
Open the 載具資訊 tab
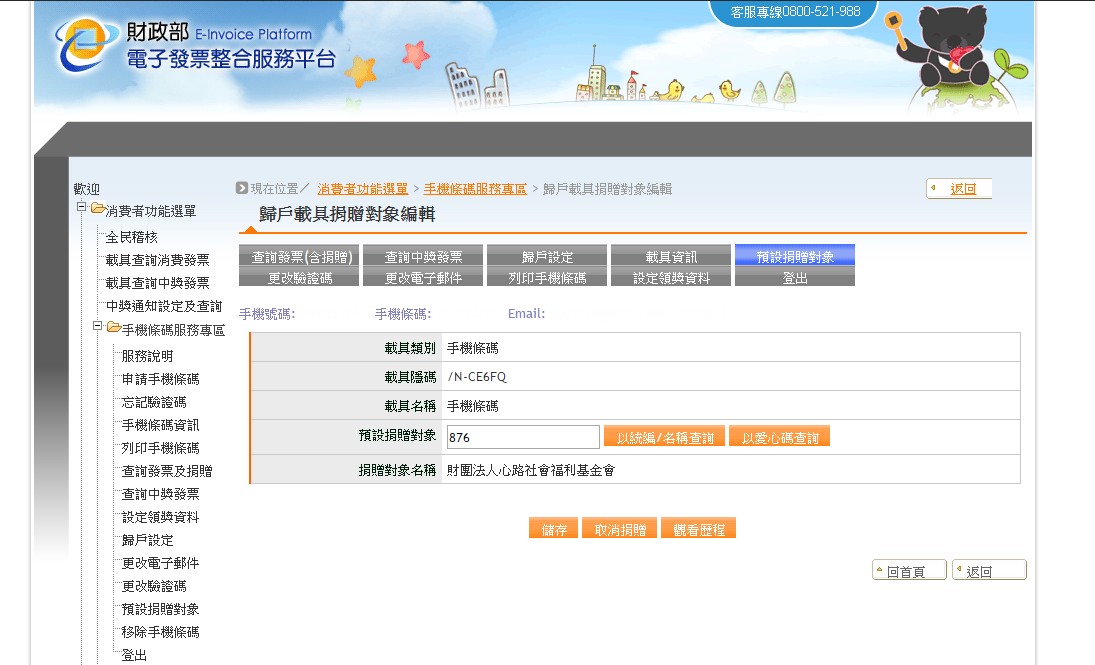[670, 256]
